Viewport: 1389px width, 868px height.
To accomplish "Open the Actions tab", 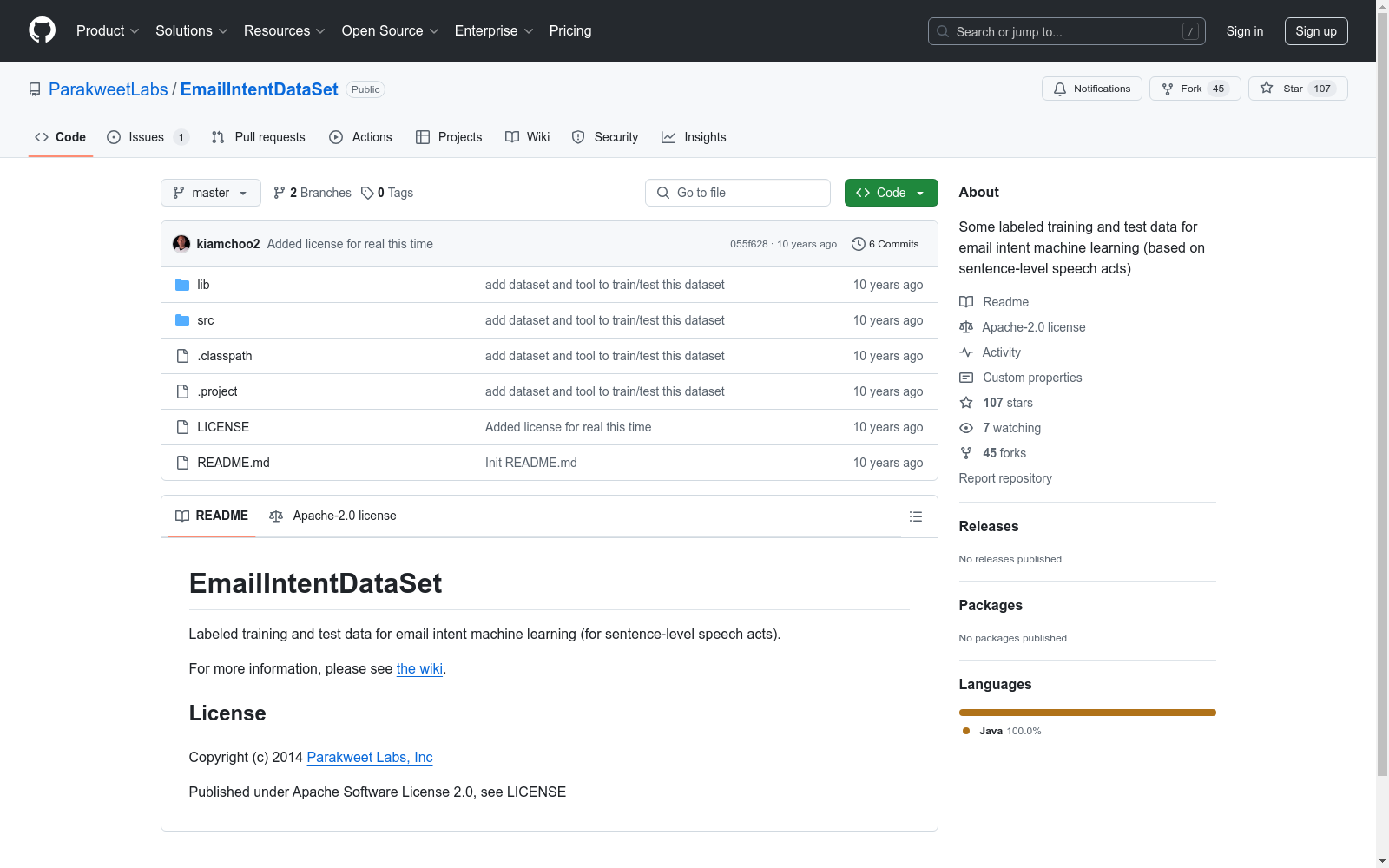I will click(x=360, y=137).
